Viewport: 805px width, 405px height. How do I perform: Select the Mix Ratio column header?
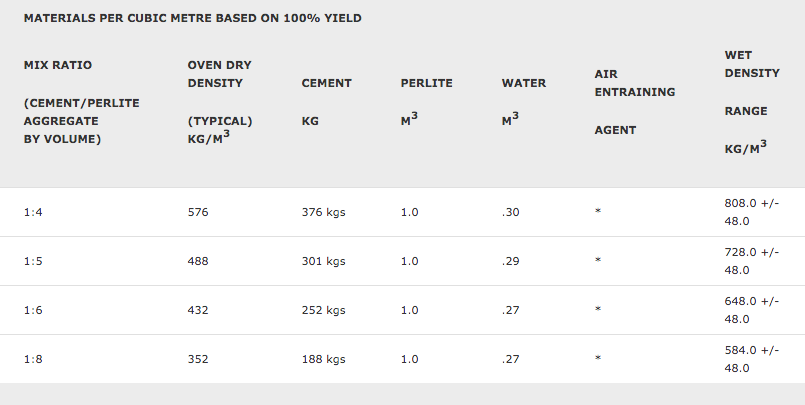point(82,102)
